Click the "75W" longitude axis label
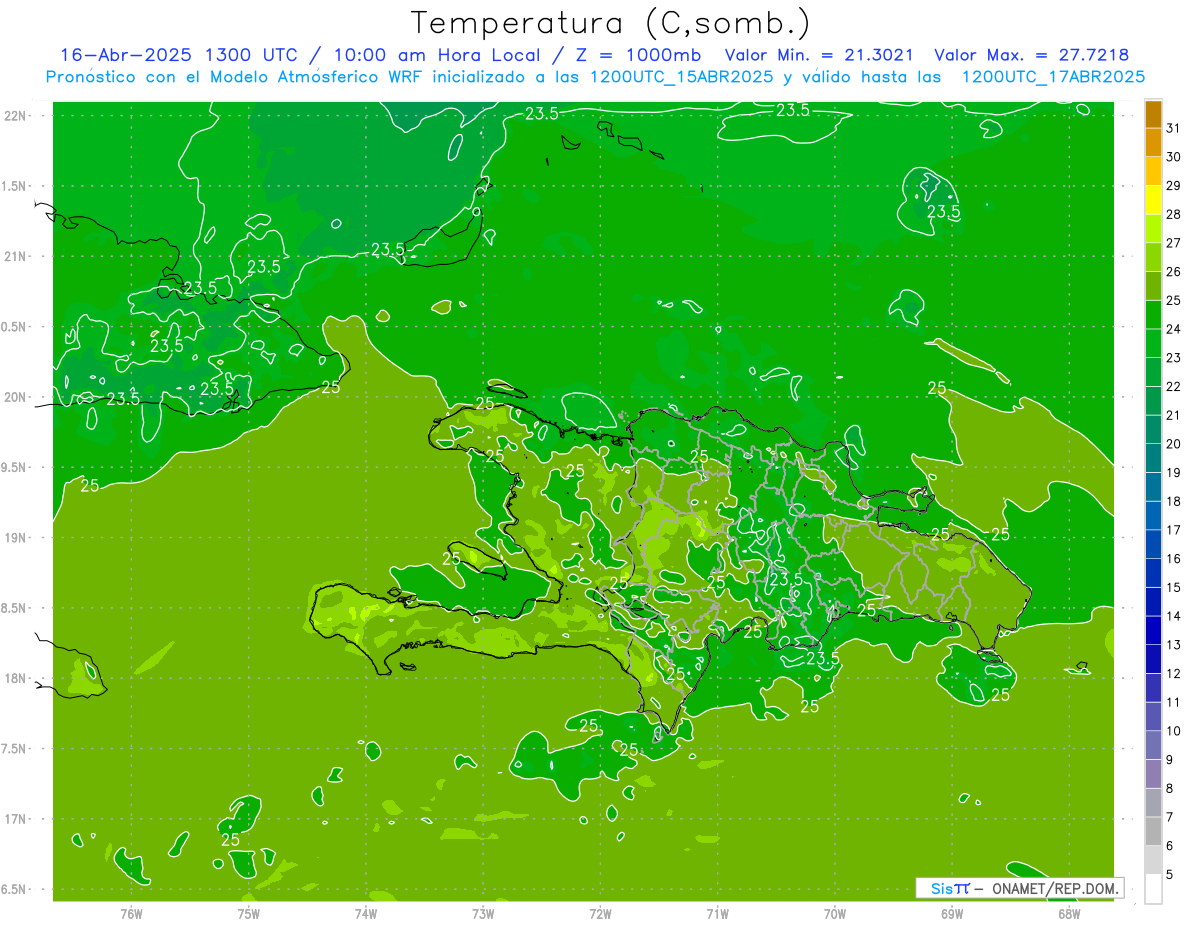1200x927 pixels. [248, 914]
